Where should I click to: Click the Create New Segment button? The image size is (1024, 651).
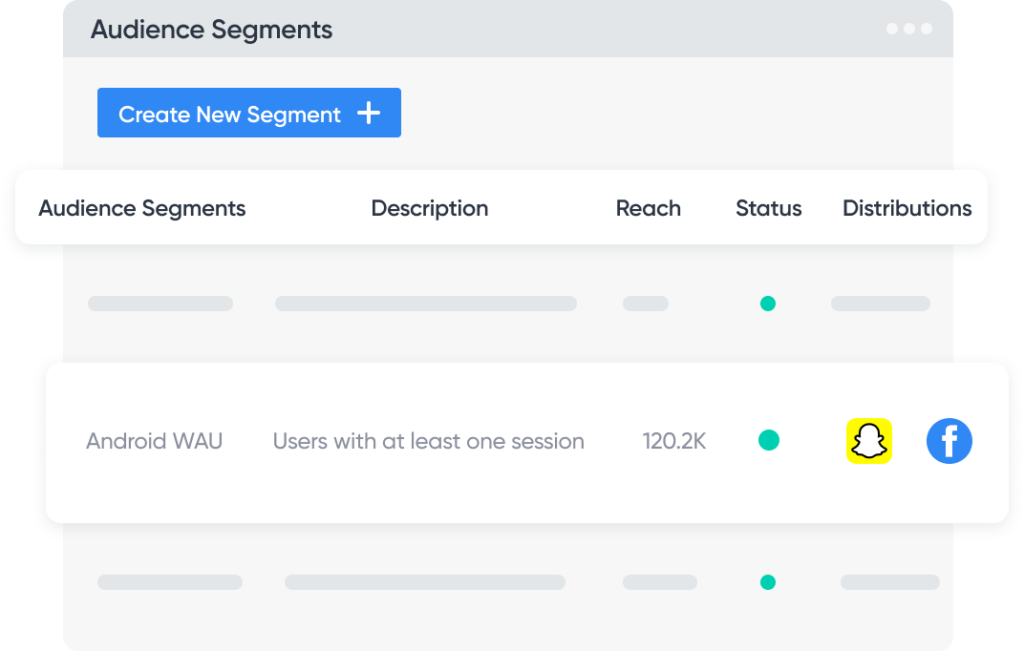pos(248,113)
